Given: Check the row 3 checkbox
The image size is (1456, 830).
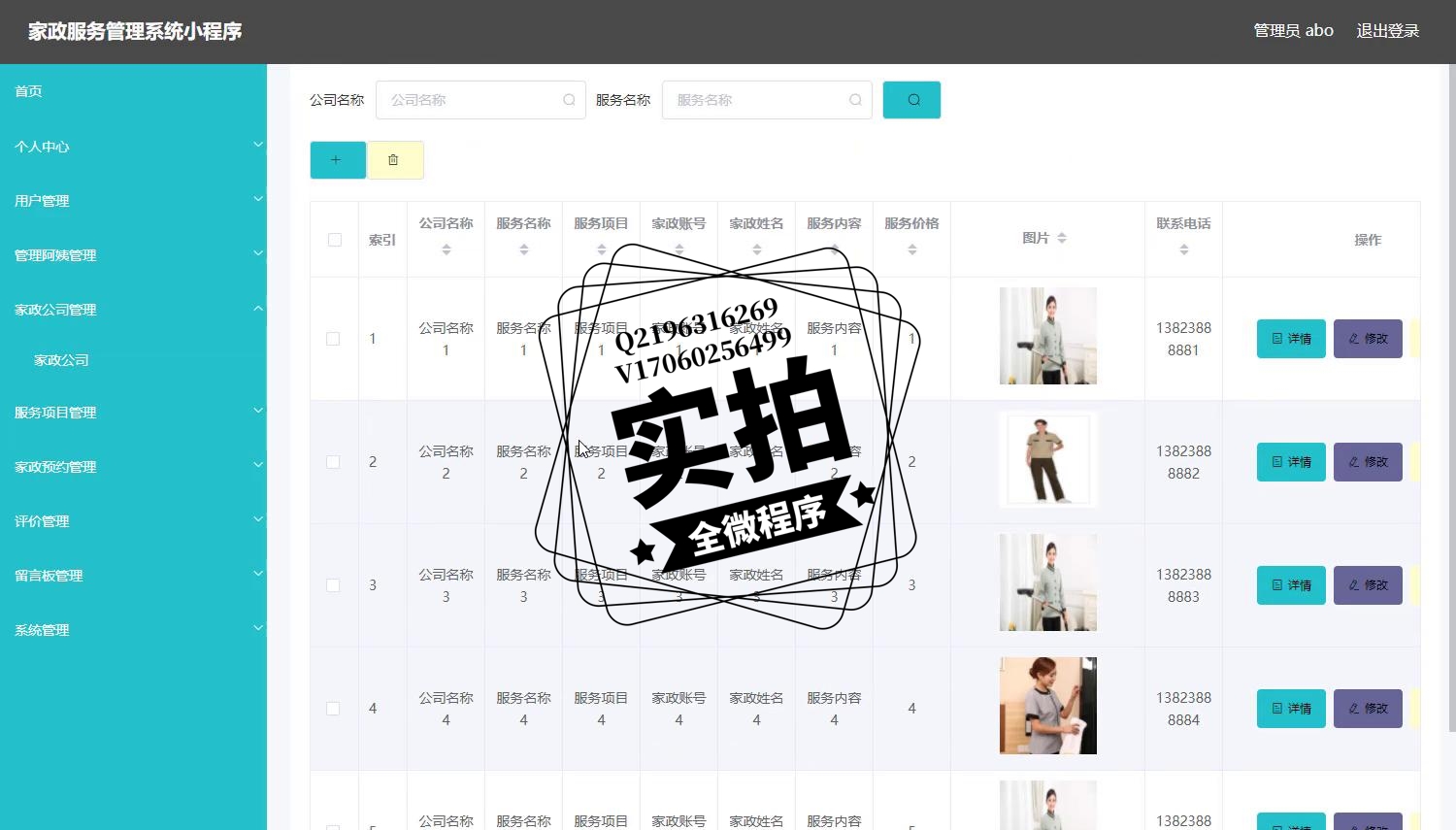Looking at the screenshot, I should (333, 585).
